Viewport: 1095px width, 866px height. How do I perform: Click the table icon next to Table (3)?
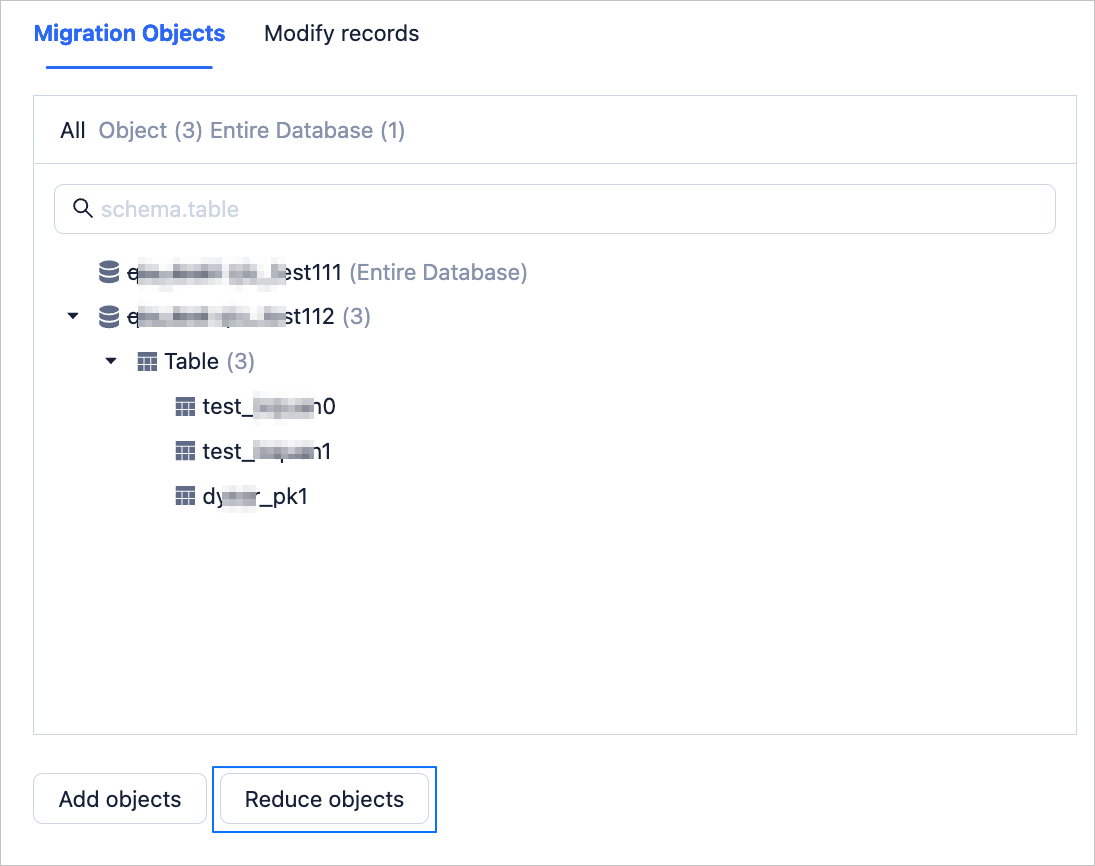(x=147, y=362)
